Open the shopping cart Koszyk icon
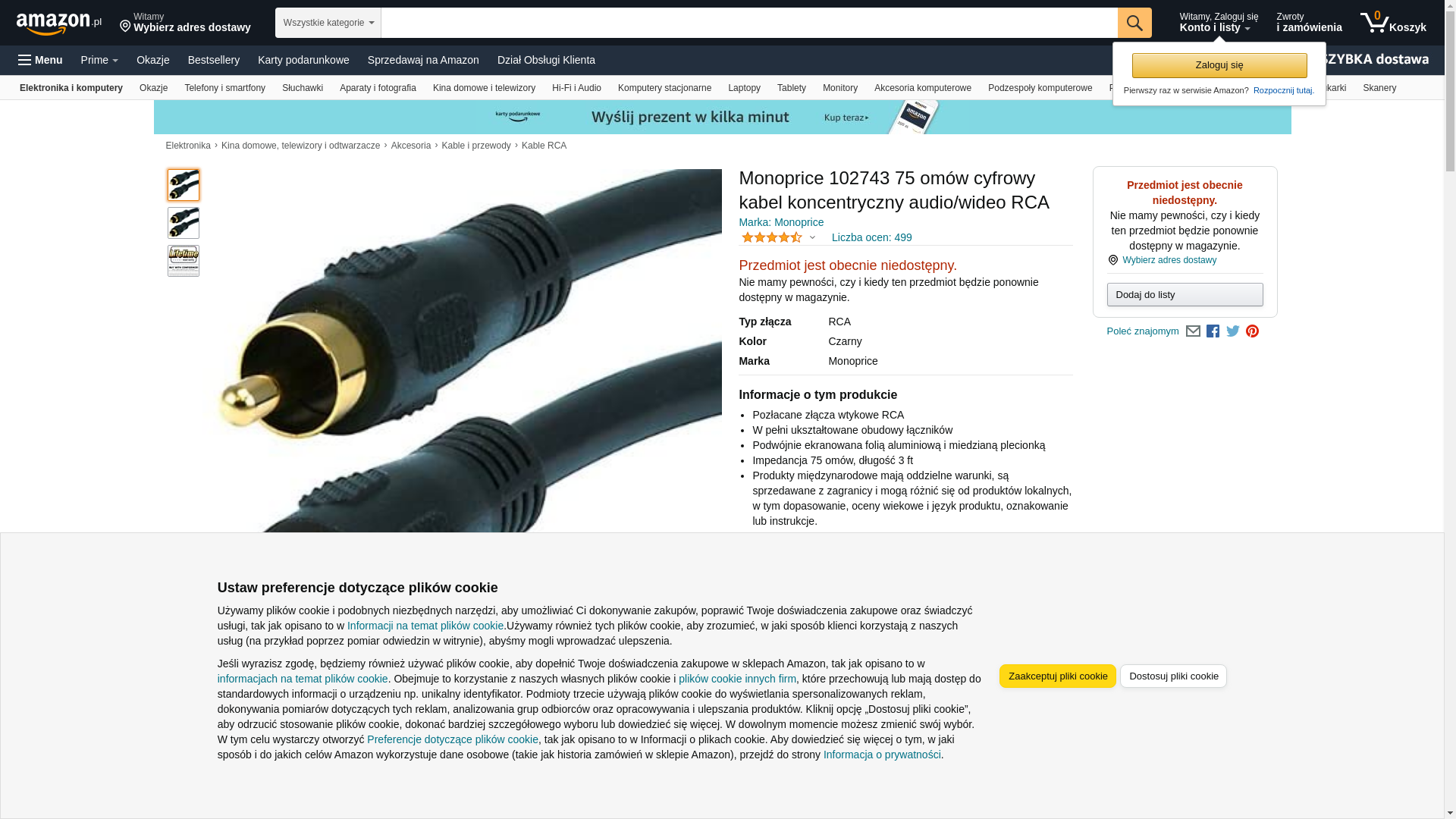The height and width of the screenshot is (819, 1456). click(1393, 23)
